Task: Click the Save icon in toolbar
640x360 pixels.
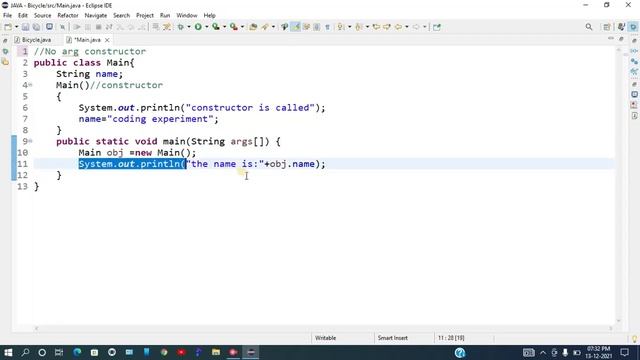Action: click(x=25, y=27)
